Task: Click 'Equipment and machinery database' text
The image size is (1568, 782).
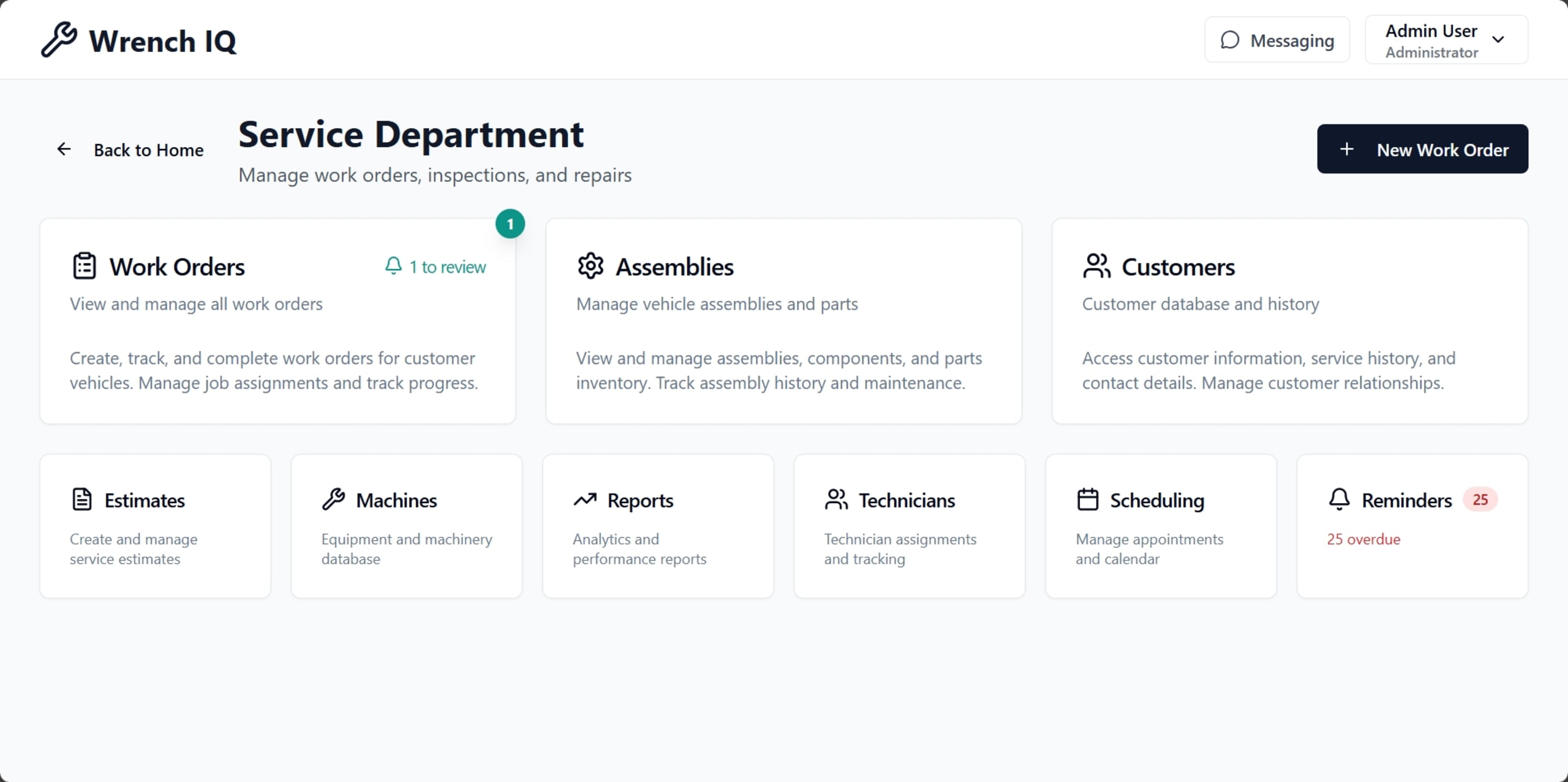Action: 407,549
